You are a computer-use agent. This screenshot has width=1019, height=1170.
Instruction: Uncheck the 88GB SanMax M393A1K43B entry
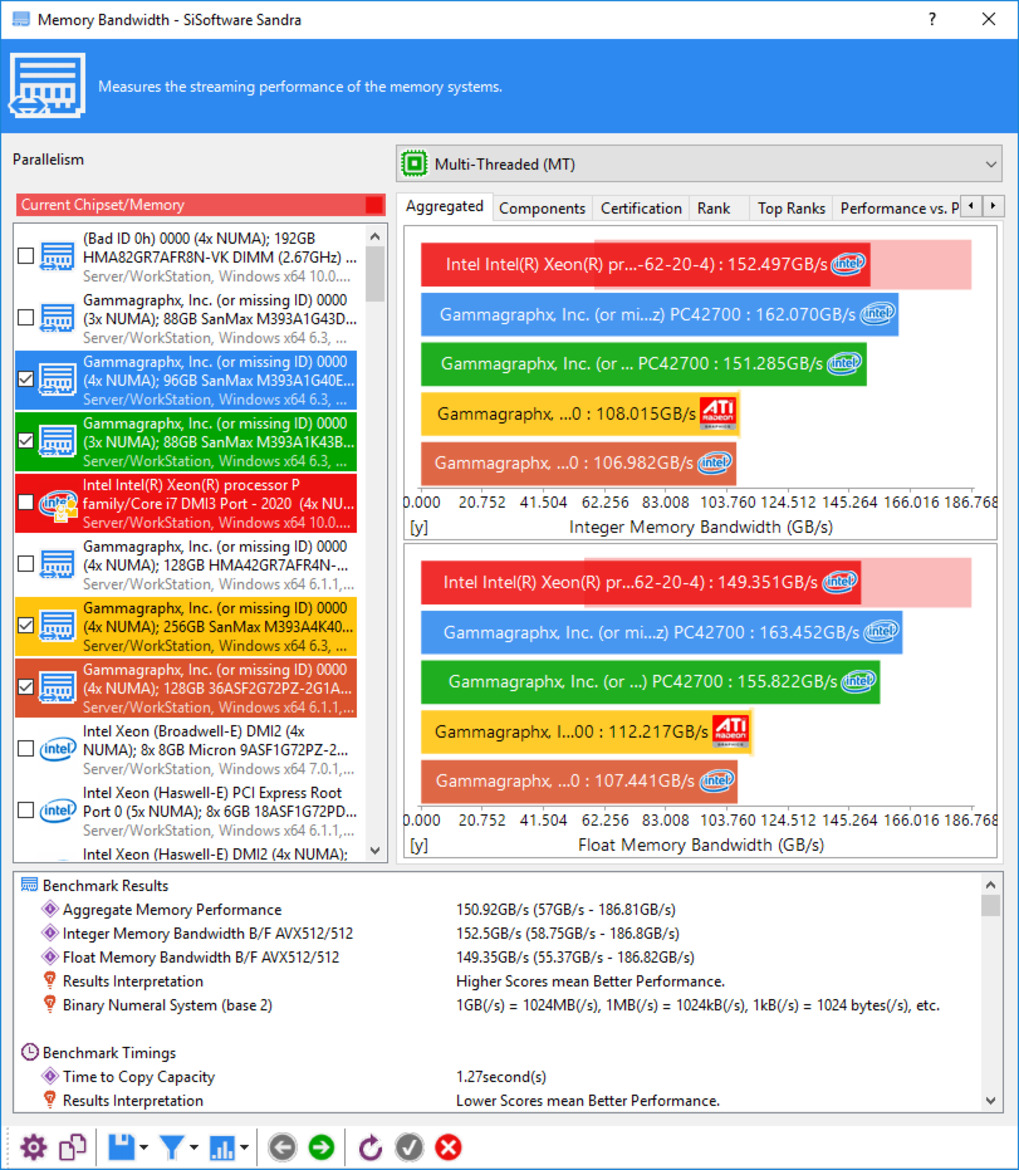click(26, 441)
